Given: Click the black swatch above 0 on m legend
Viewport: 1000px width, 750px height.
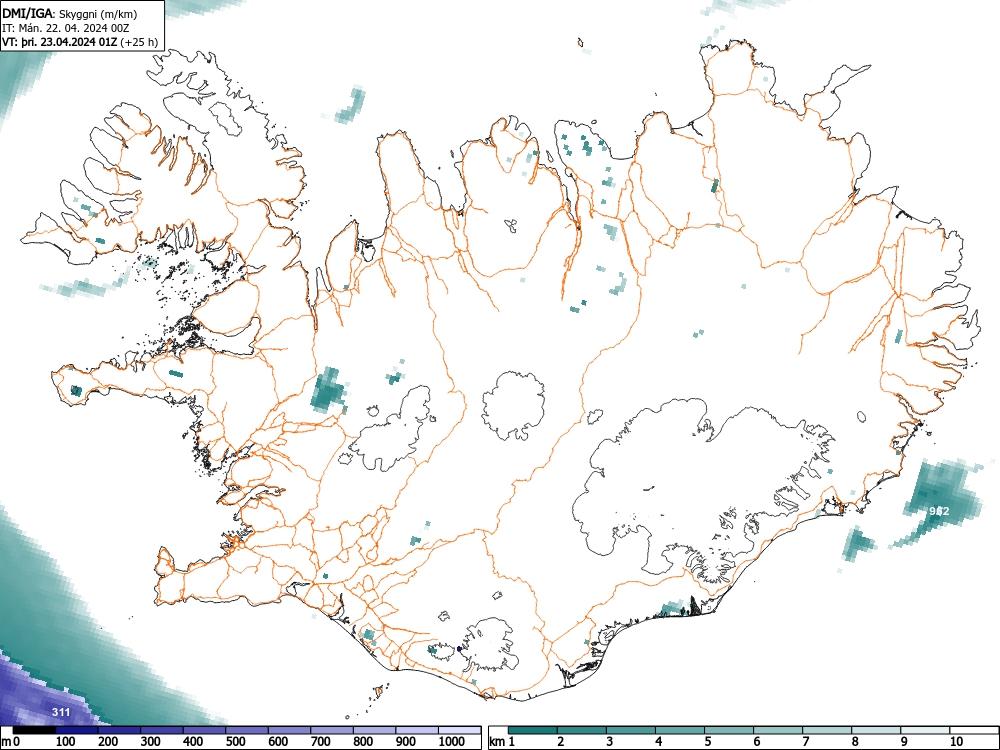Looking at the screenshot, I should pos(34,730).
